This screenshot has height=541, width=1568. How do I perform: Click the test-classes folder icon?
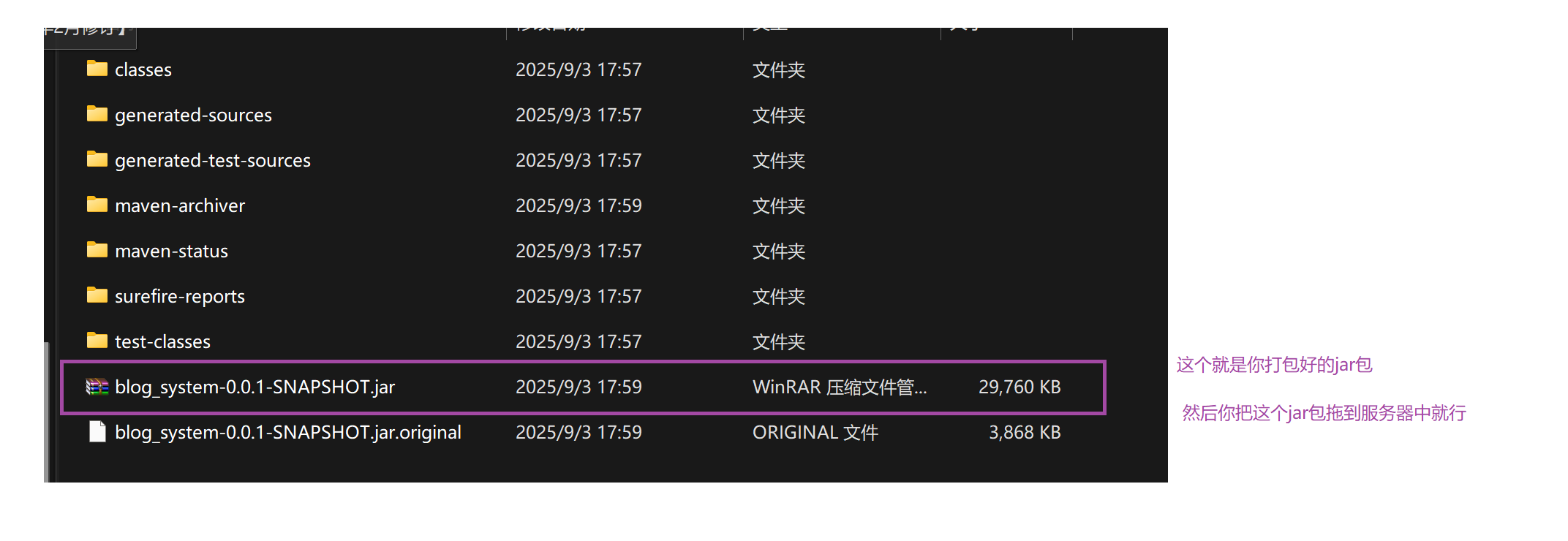pyautogui.click(x=97, y=341)
